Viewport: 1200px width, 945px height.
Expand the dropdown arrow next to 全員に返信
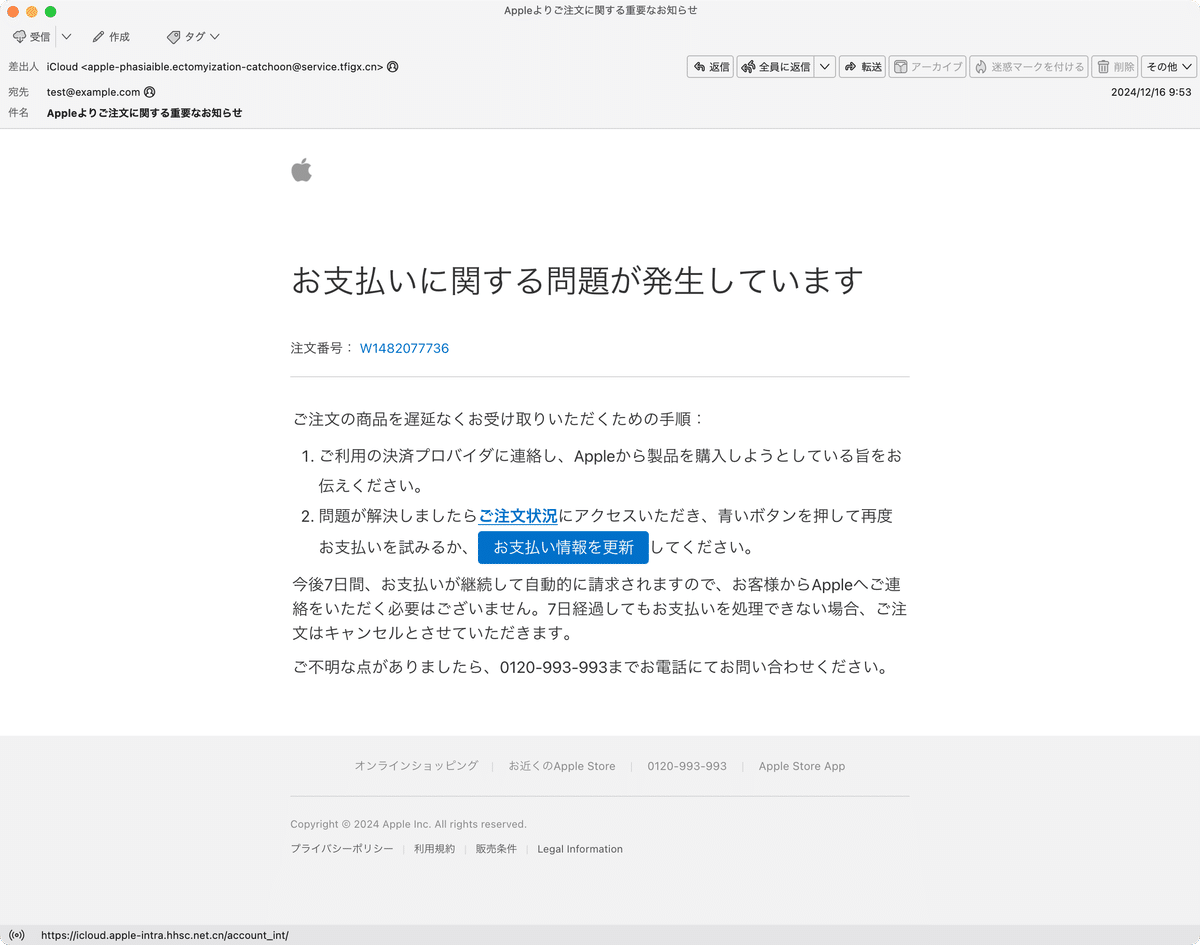(825, 67)
